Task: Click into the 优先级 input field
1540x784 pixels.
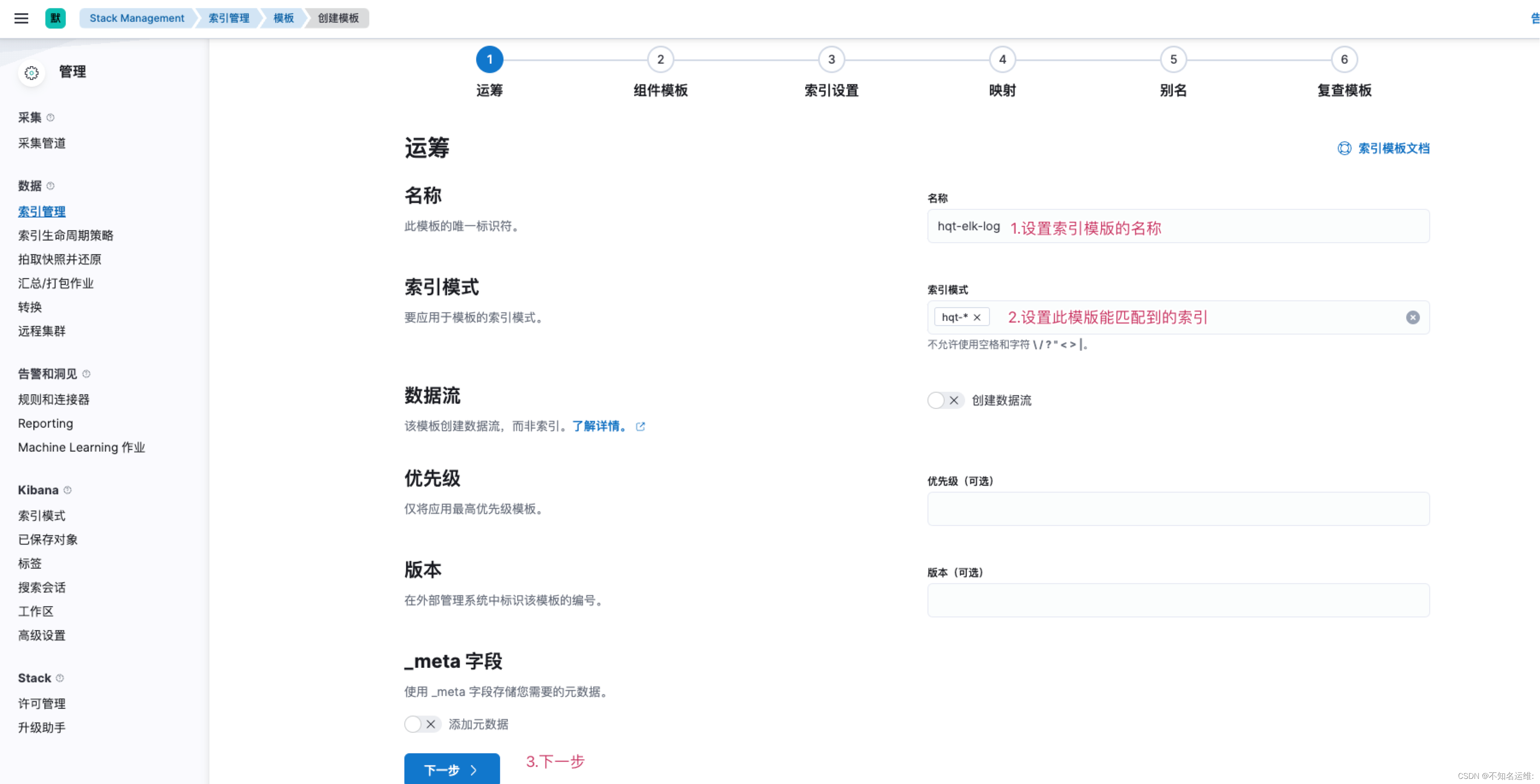Action: pos(1178,509)
